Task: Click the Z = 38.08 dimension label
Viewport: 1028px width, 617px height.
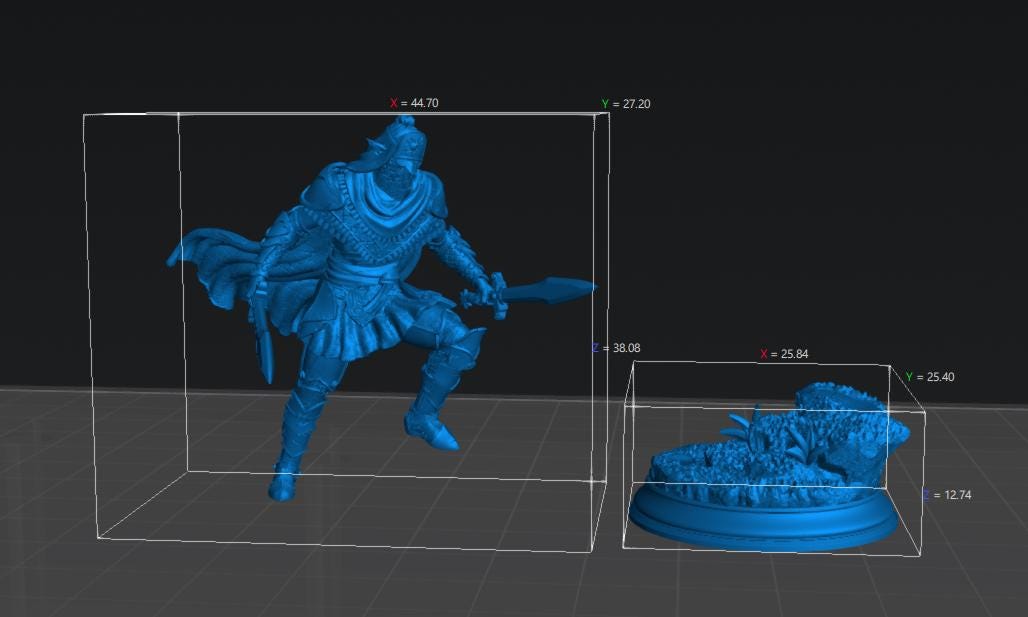Action: pos(616,348)
